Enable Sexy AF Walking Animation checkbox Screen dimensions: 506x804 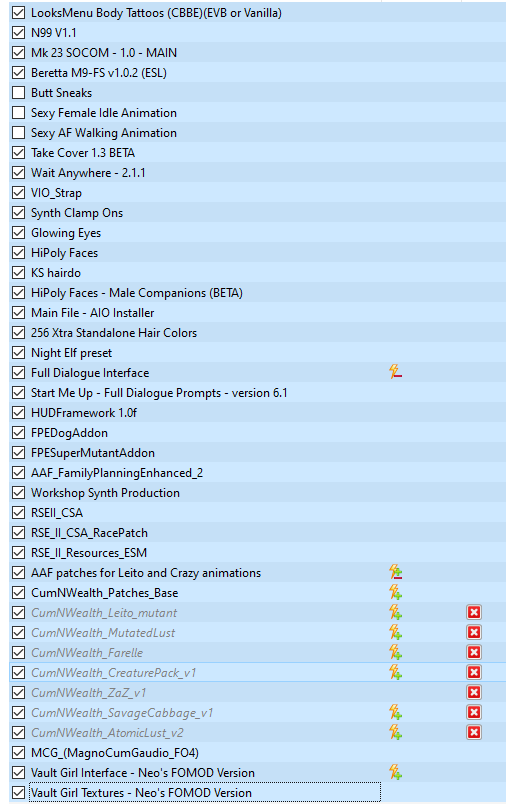pos(18,133)
